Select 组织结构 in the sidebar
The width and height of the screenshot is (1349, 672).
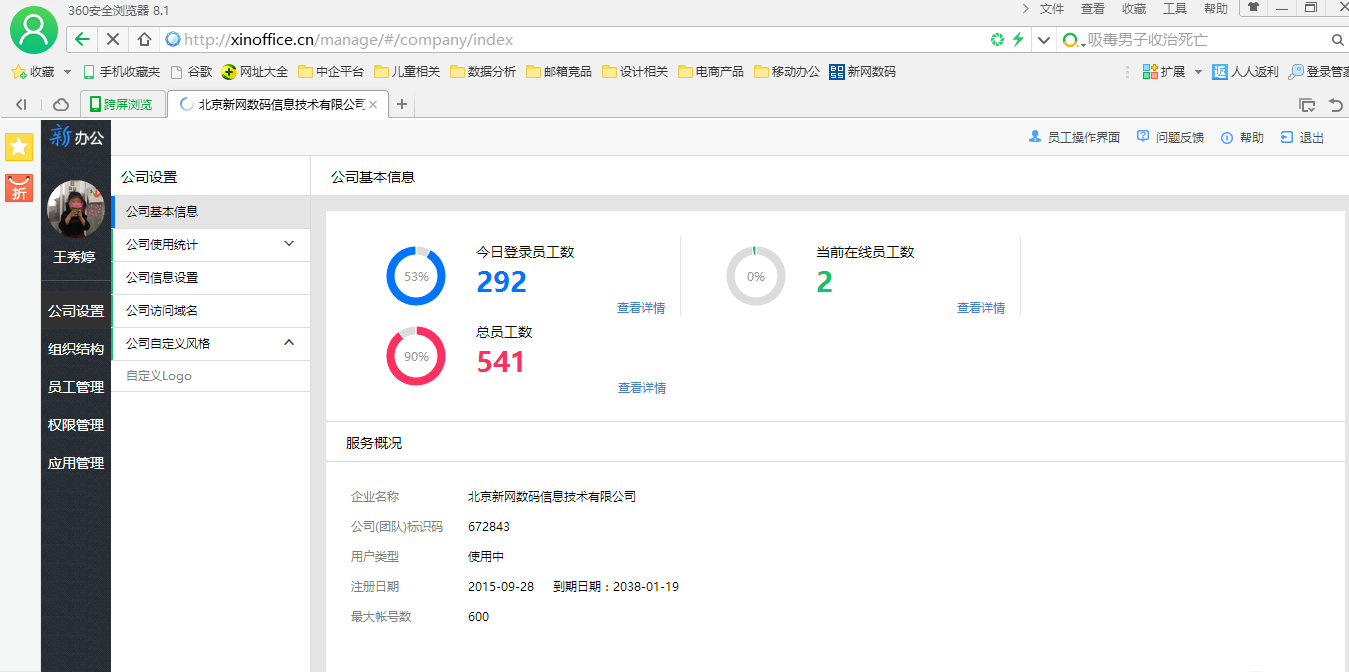pyautogui.click(x=76, y=349)
